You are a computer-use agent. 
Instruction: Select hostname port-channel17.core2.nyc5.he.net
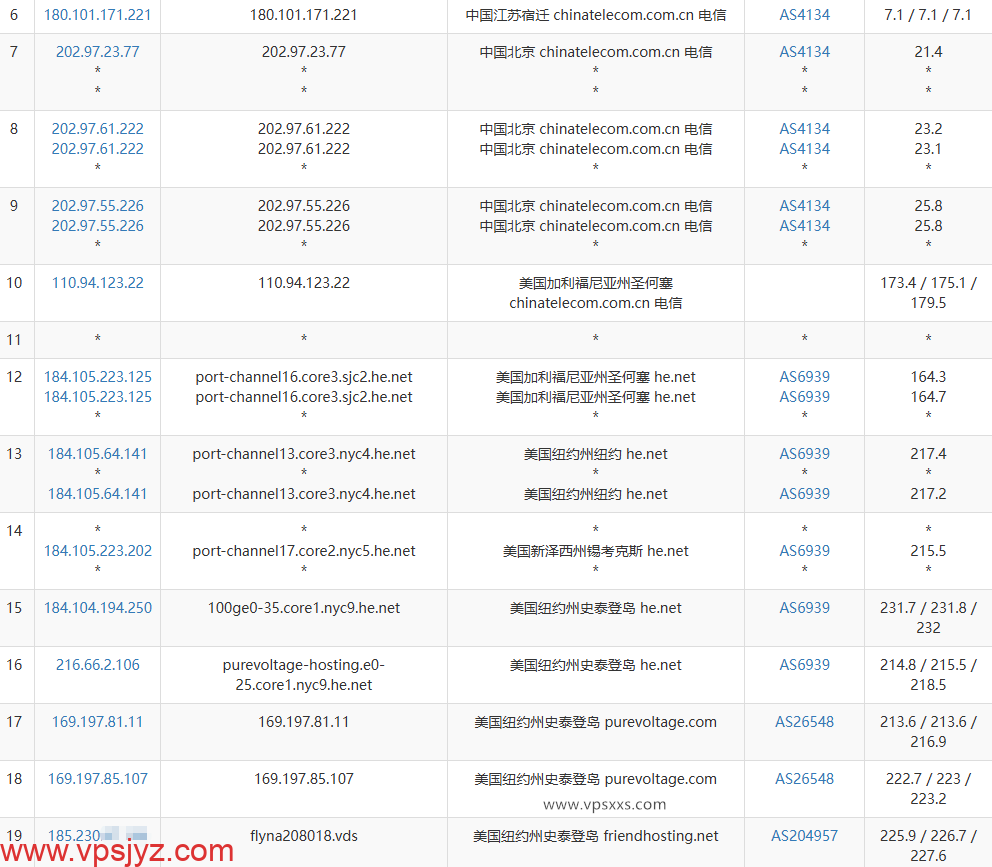click(304, 551)
